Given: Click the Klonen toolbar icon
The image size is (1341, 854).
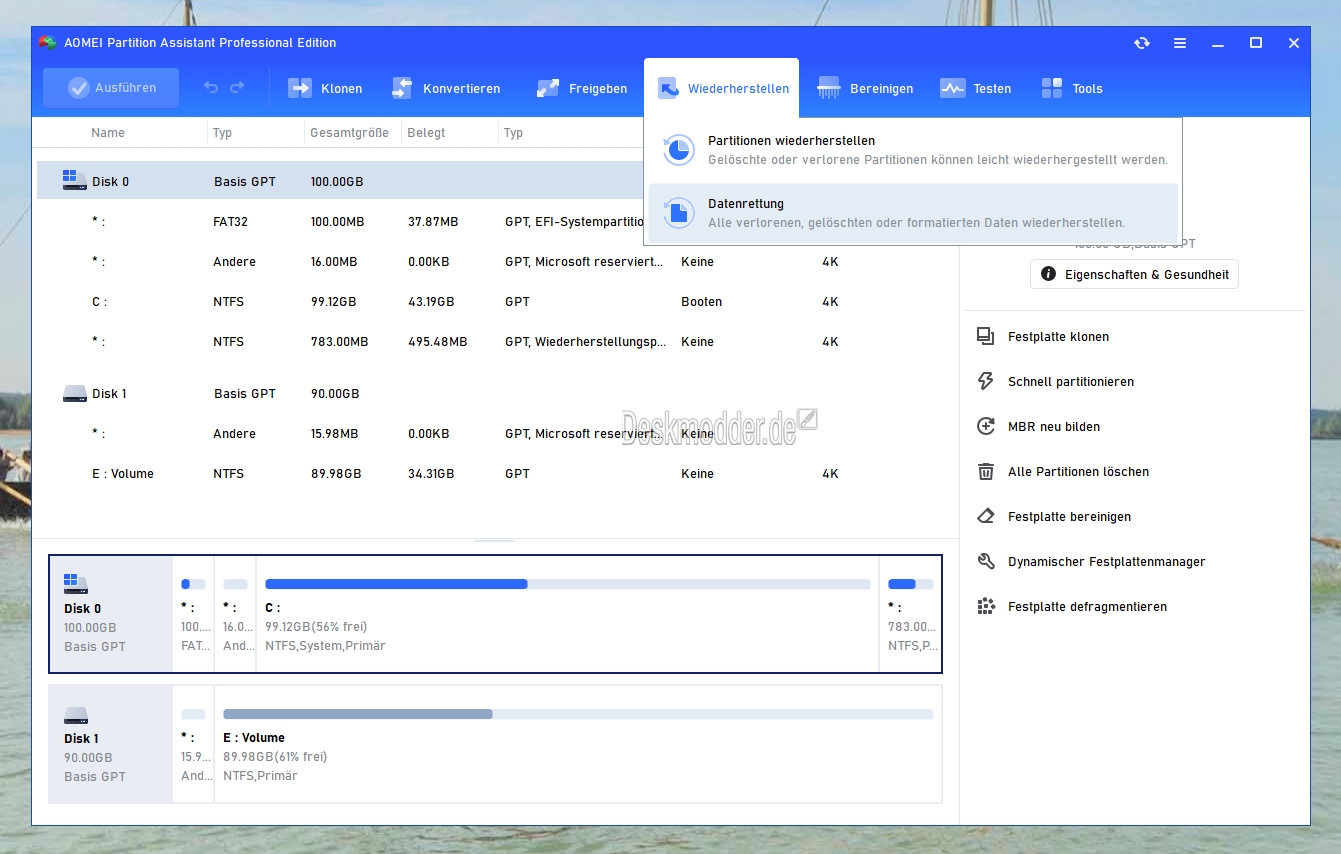Looking at the screenshot, I should 300,88.
